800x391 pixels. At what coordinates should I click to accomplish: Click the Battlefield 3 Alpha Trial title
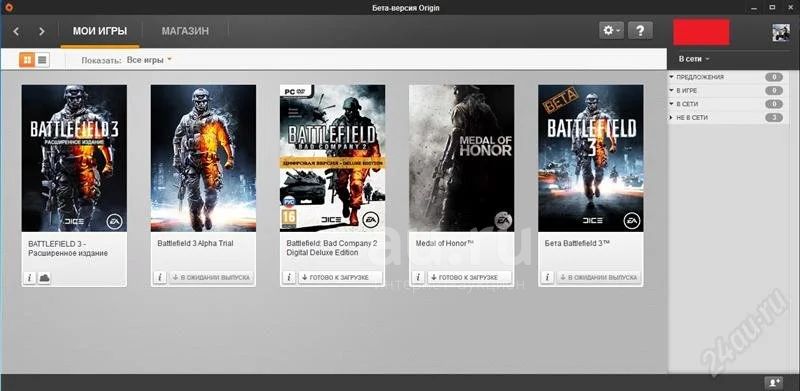tap(195, 243)
